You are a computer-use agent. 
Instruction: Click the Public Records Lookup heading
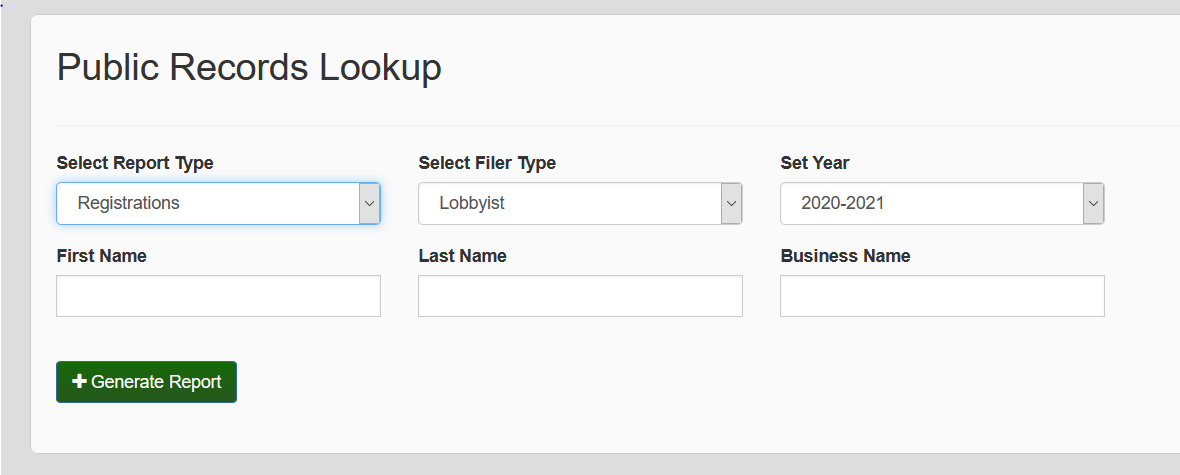pos(249,68)
